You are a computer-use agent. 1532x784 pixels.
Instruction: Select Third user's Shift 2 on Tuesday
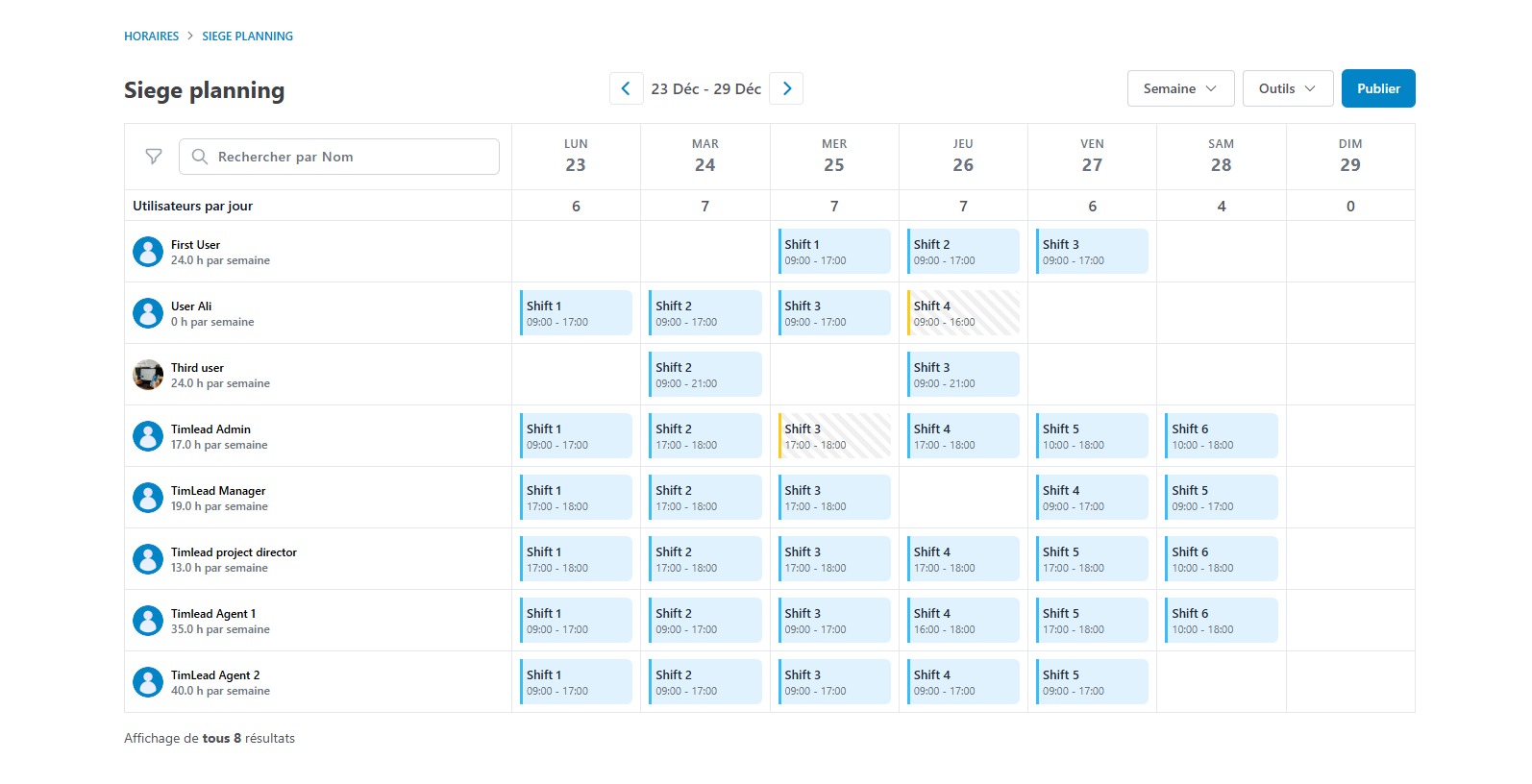705,375
